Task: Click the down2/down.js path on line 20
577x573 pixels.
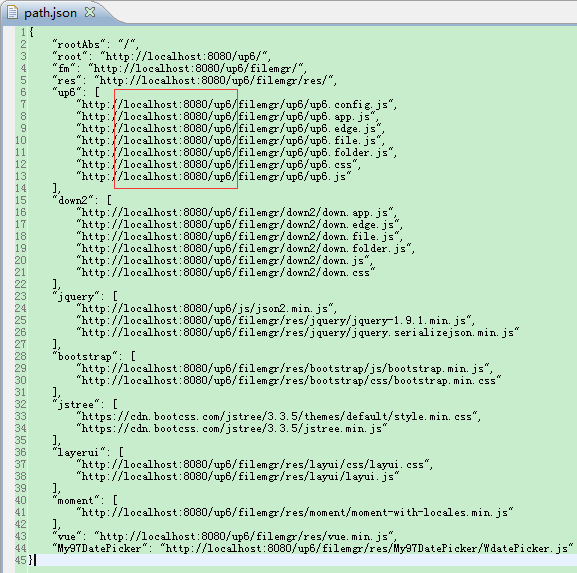Action: (224, 261)
